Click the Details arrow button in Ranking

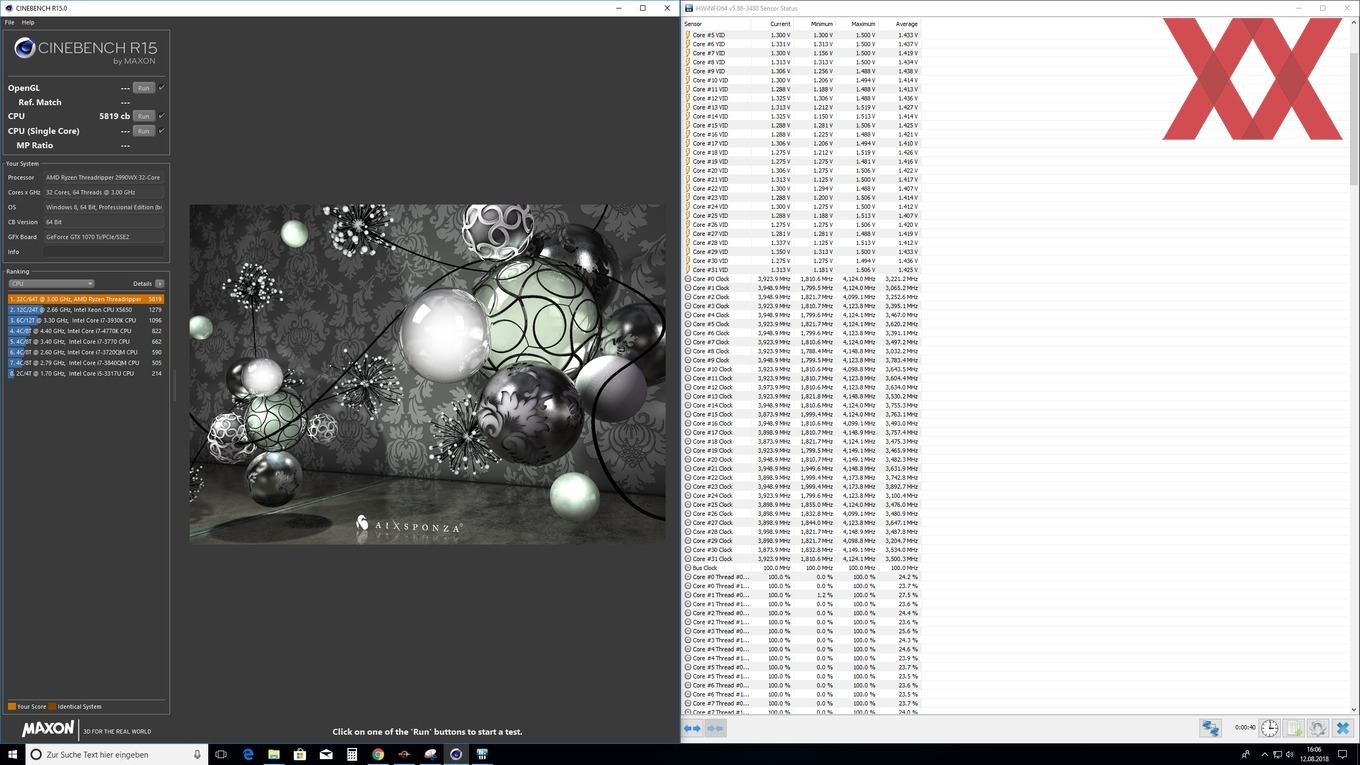(x=159, y=284)
